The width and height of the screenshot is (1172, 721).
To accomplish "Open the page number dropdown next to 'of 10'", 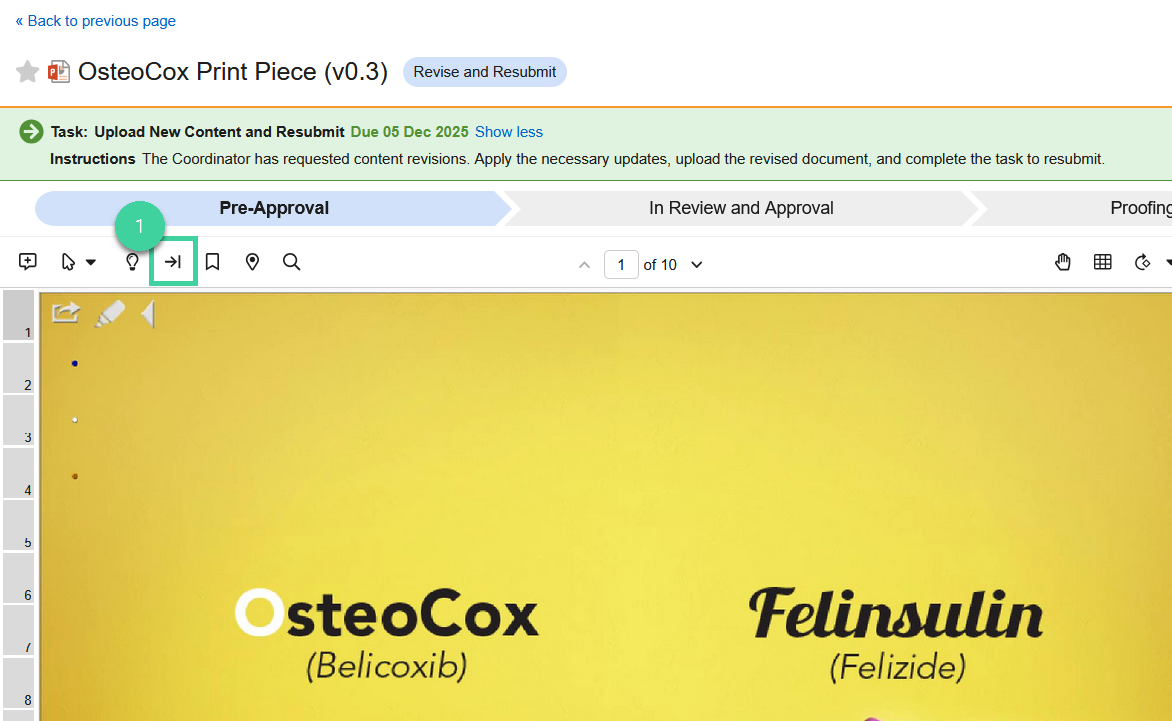I will (x=696, y=264).
